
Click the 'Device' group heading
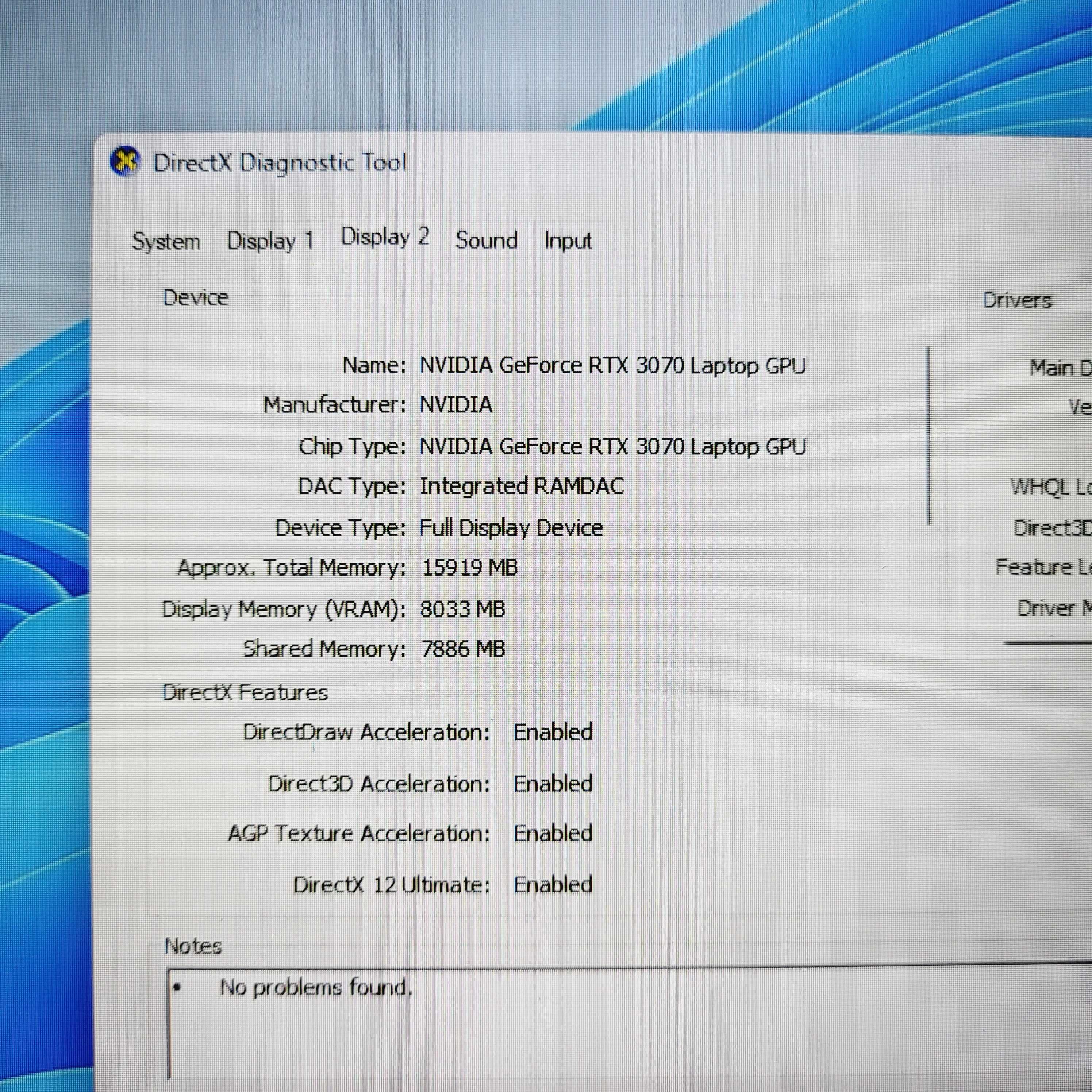[196, 297]
